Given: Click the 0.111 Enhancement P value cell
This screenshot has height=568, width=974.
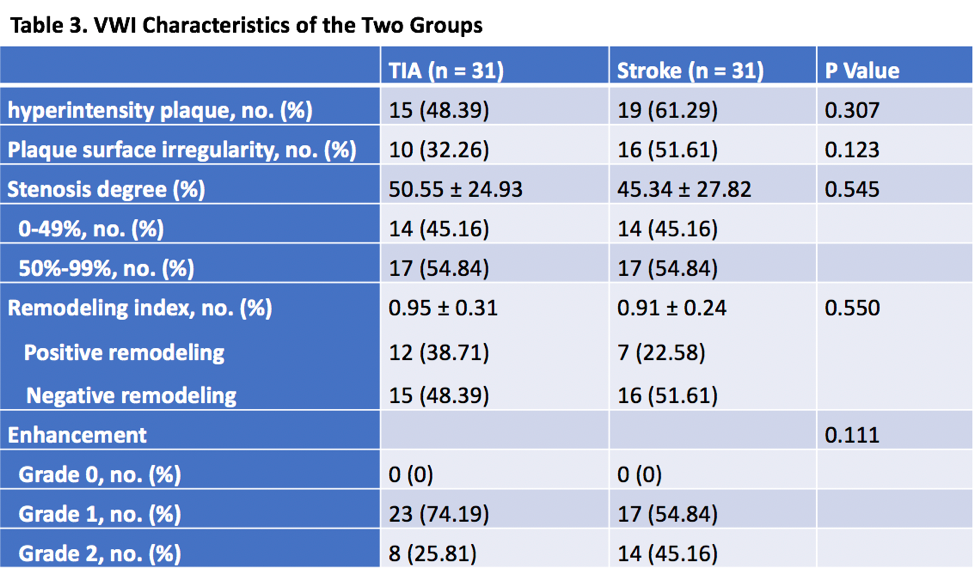Looking at the screenshot, I should (852, 435).
